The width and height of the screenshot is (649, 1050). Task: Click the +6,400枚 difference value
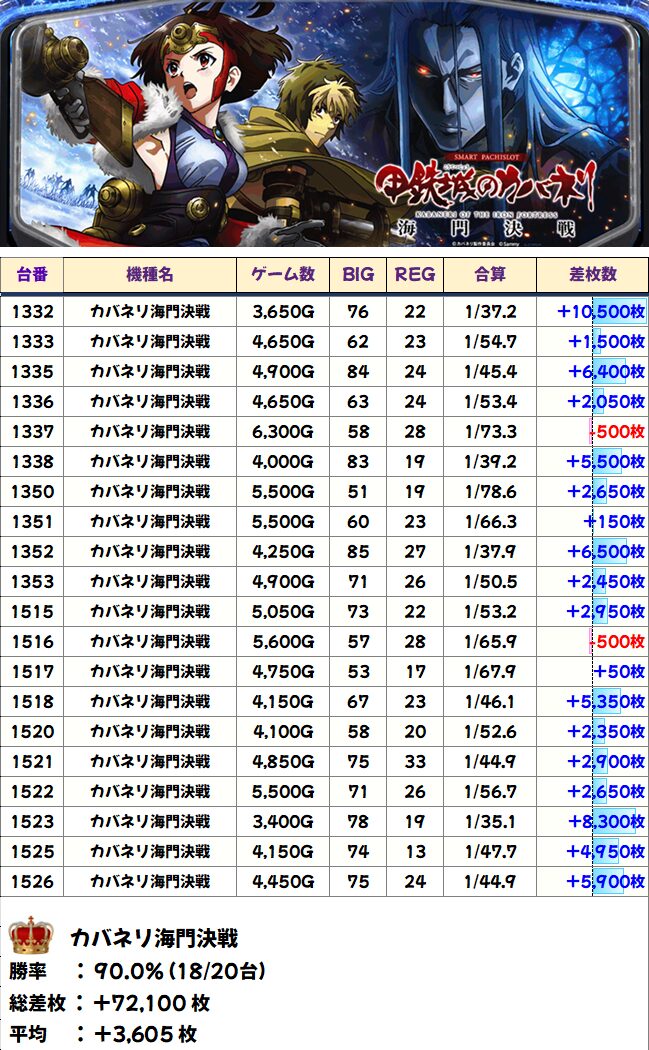tap(606, 372)
